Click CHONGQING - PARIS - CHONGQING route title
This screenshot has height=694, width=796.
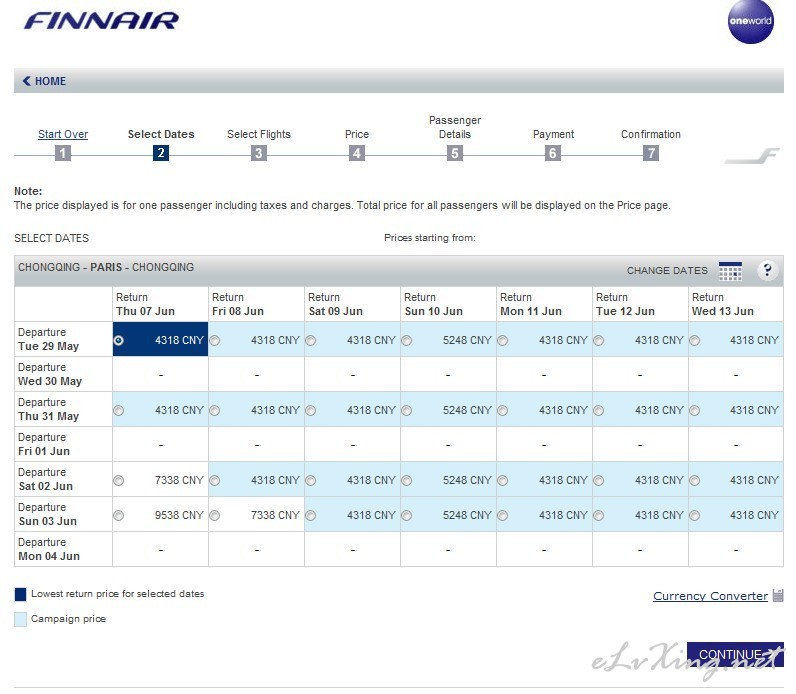tap(106, 267)
